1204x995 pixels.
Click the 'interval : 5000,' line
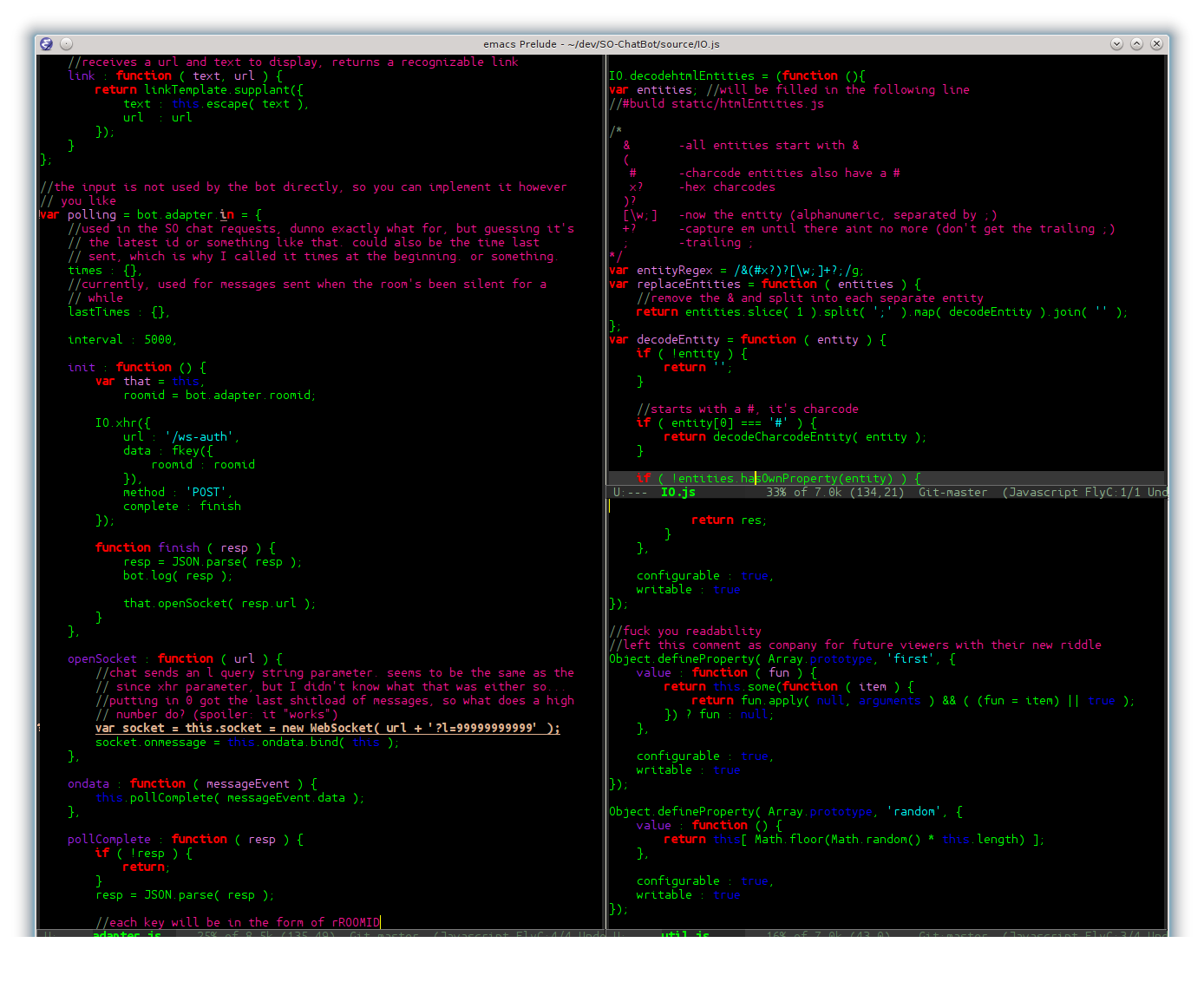coord(122,340)
